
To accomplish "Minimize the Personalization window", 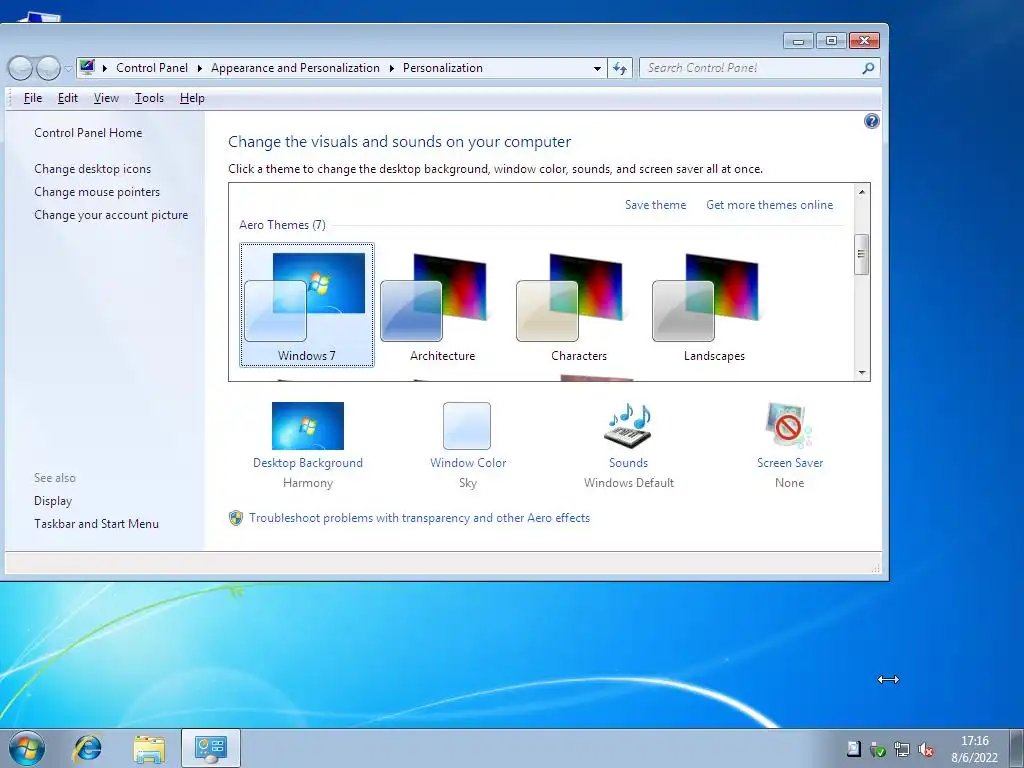I will (798, 41).
